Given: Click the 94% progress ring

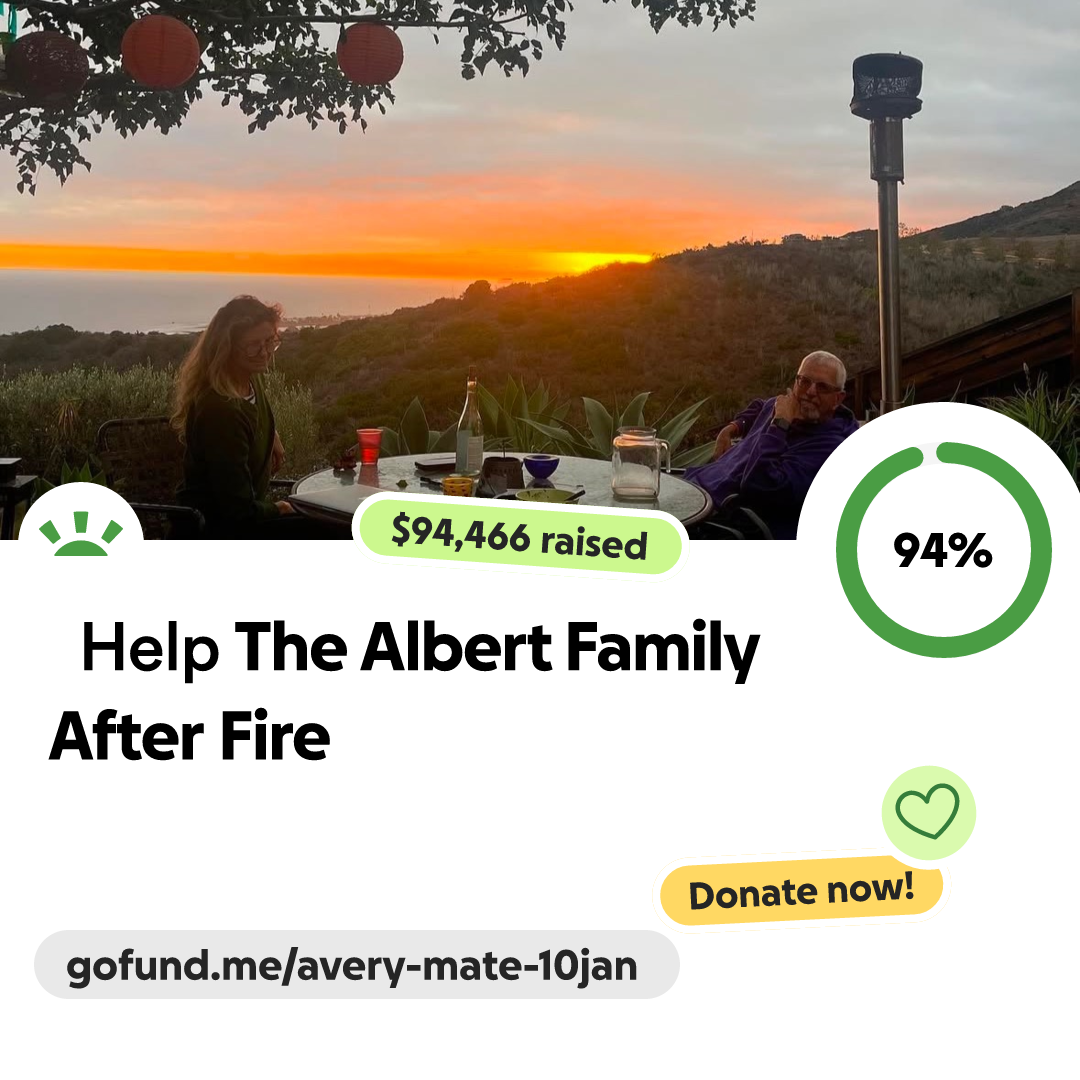Looking at the screenshot, I should [x=943, y=549].
